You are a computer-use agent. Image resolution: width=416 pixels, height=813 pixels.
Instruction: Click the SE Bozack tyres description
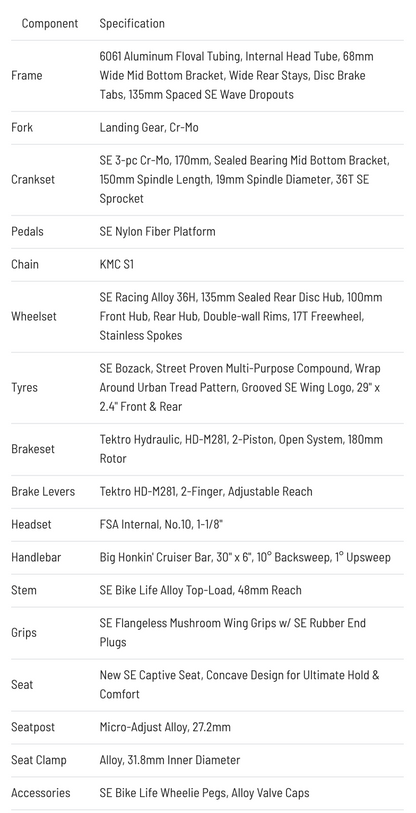[240, 387]
